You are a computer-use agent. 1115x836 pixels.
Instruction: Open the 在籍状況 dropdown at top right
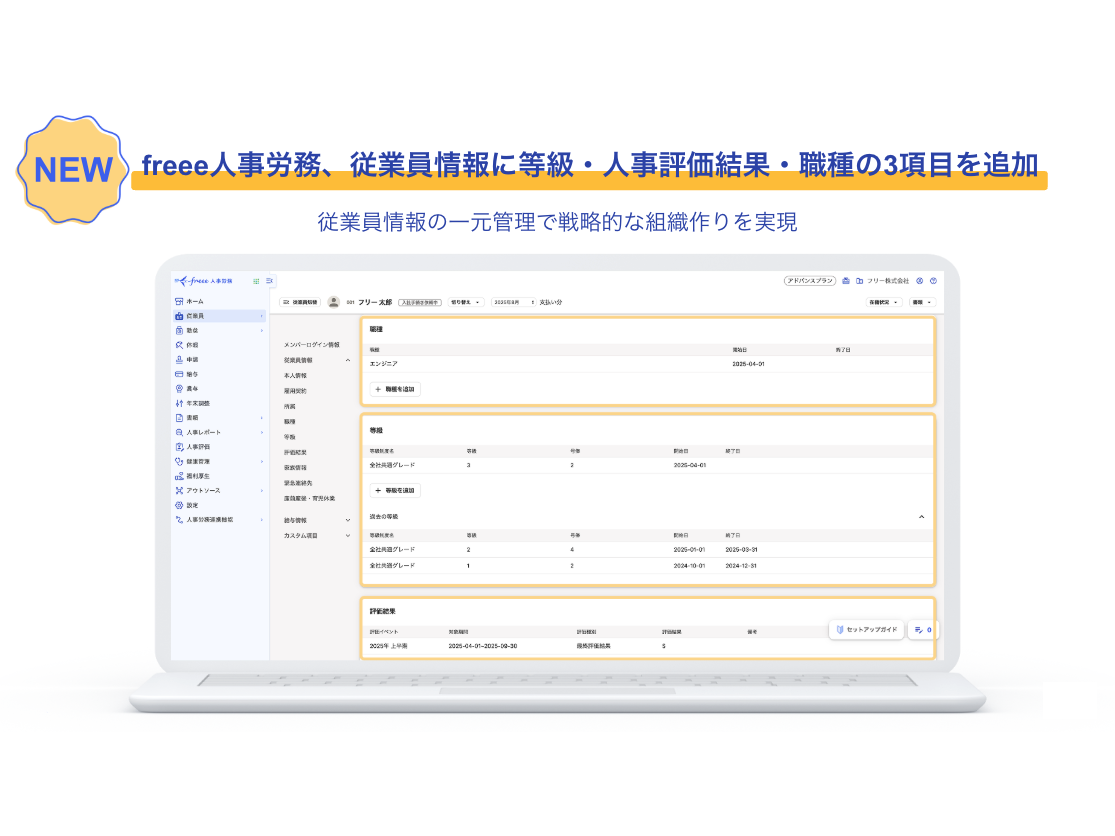point(884,301)
